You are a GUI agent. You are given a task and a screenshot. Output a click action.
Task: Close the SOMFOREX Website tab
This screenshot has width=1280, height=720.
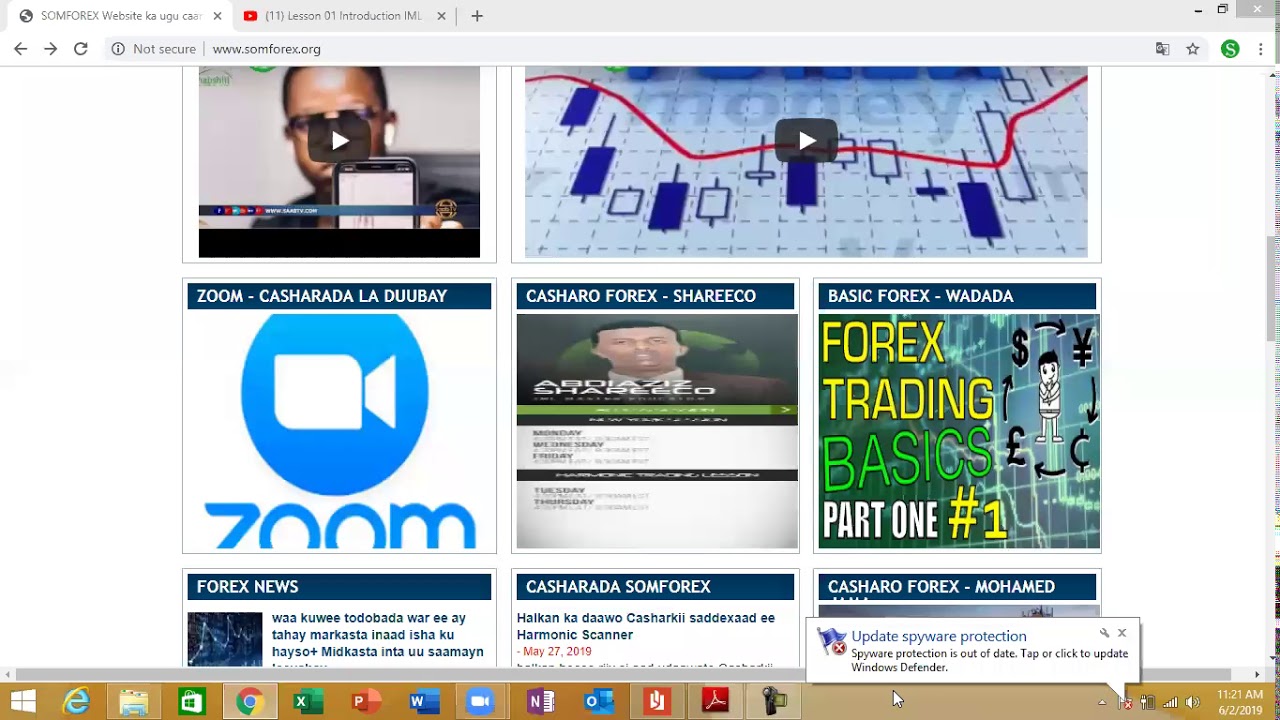click(217, 16)
